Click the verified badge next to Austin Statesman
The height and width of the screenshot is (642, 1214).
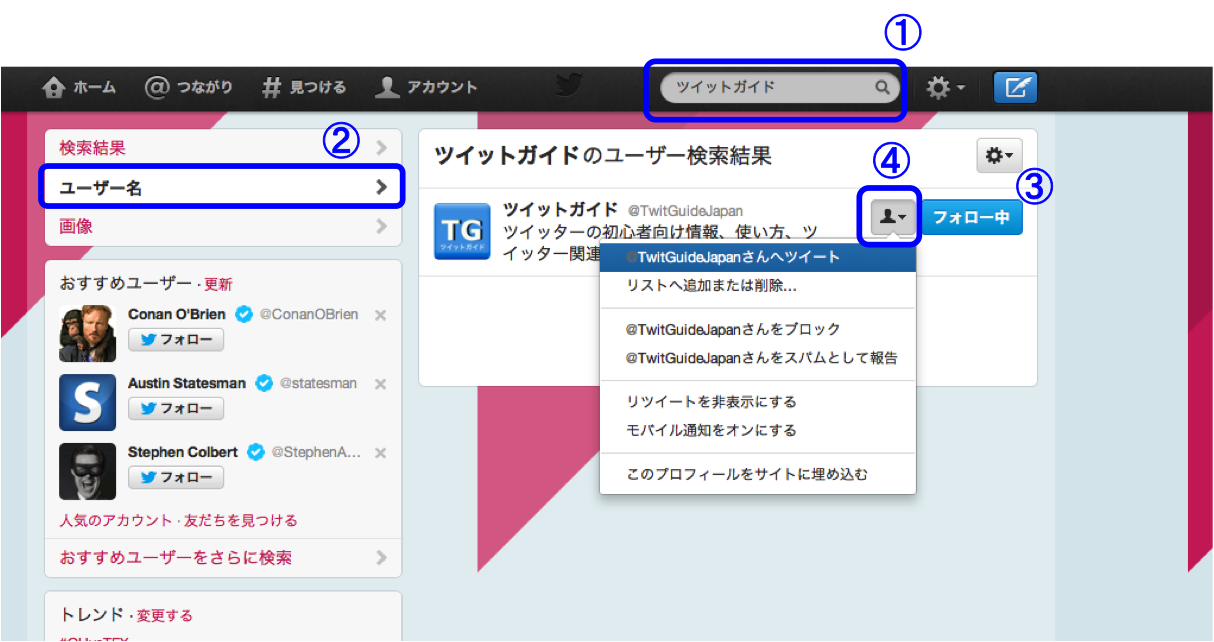[x=264, y=383]
